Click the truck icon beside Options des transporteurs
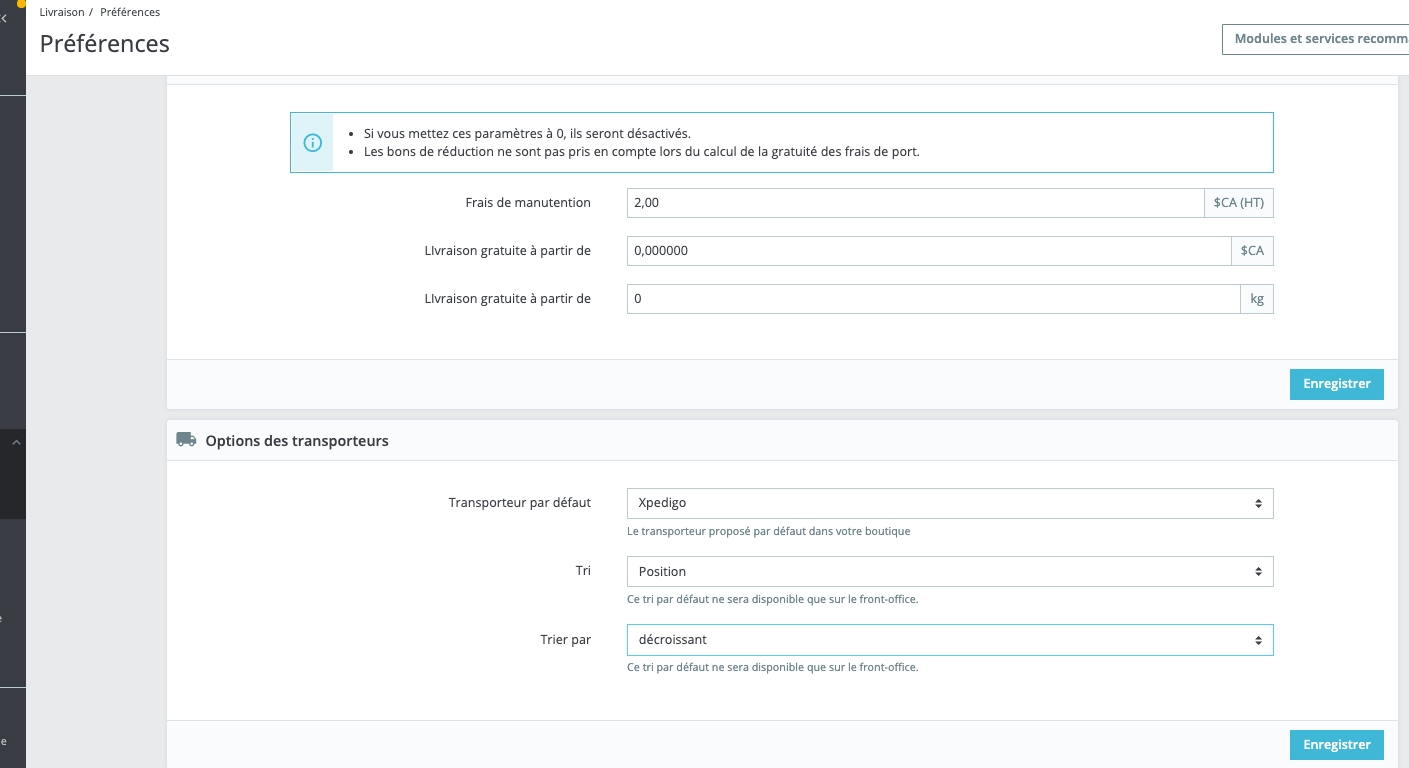1409x768 pixels. [186, 440]
